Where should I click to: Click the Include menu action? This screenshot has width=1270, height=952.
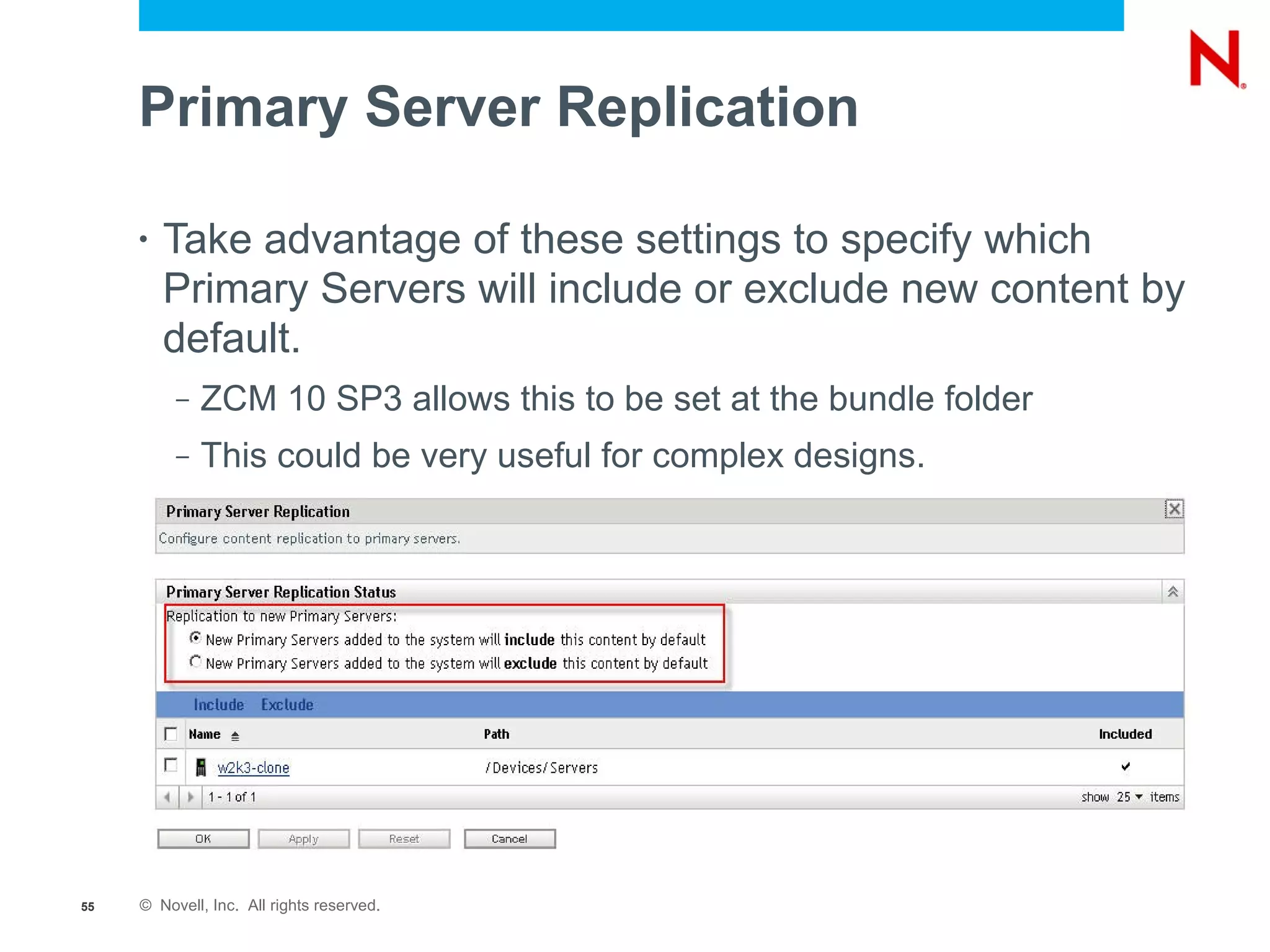[x=219, y=705]
